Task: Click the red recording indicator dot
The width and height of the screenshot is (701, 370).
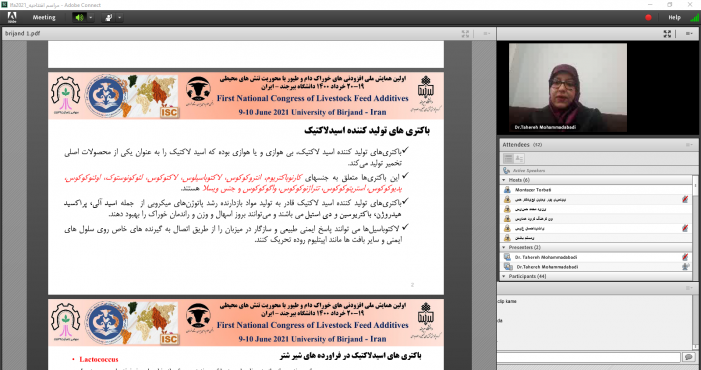Action: coord(648,17)
